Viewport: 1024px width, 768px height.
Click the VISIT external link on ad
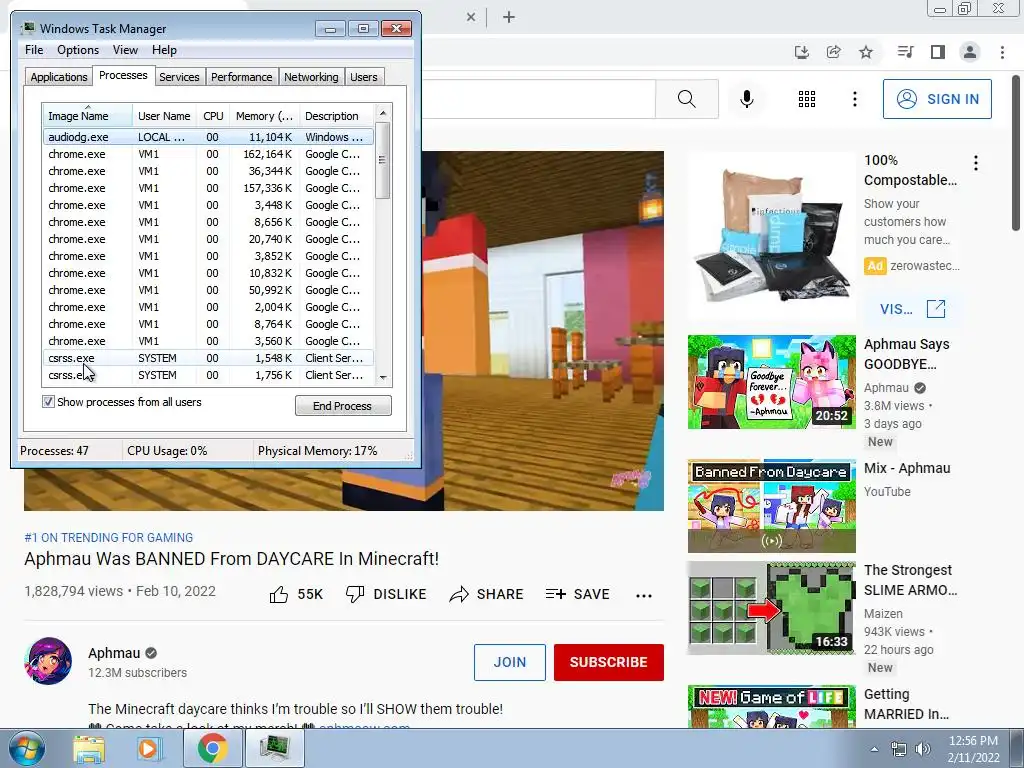[912, 309]
